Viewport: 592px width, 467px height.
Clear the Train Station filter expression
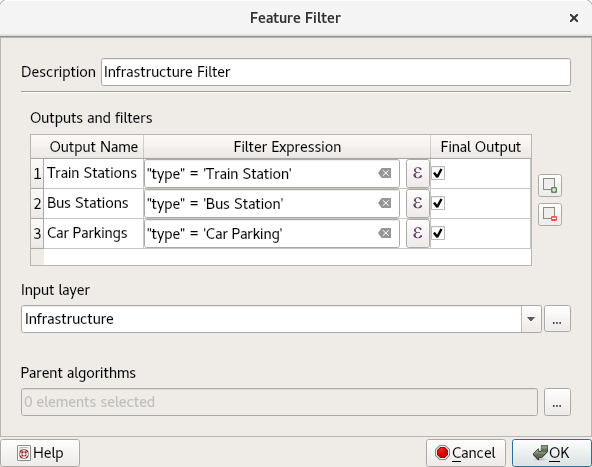coord(385,173)
